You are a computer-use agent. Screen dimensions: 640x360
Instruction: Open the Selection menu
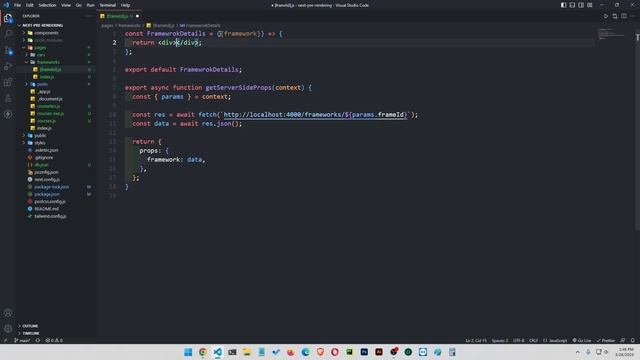pyautogui.click(x=47, y=5)
